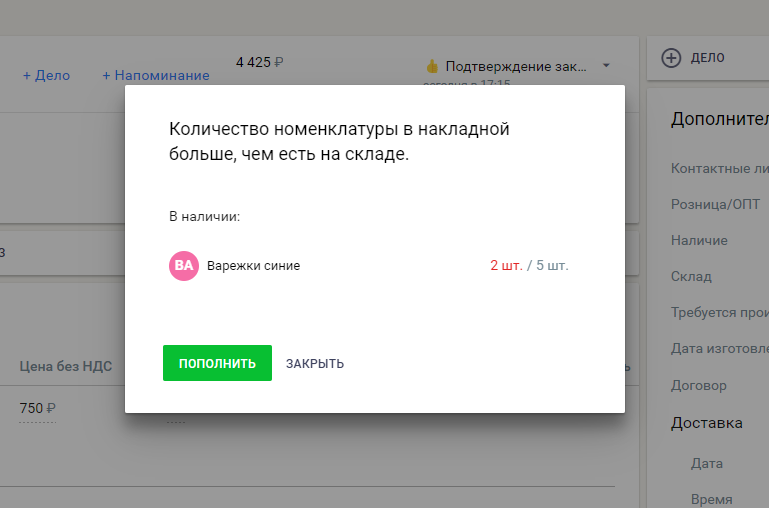Select the Наличие field in sidebar
769x508 pixels.
pos(699,241)
